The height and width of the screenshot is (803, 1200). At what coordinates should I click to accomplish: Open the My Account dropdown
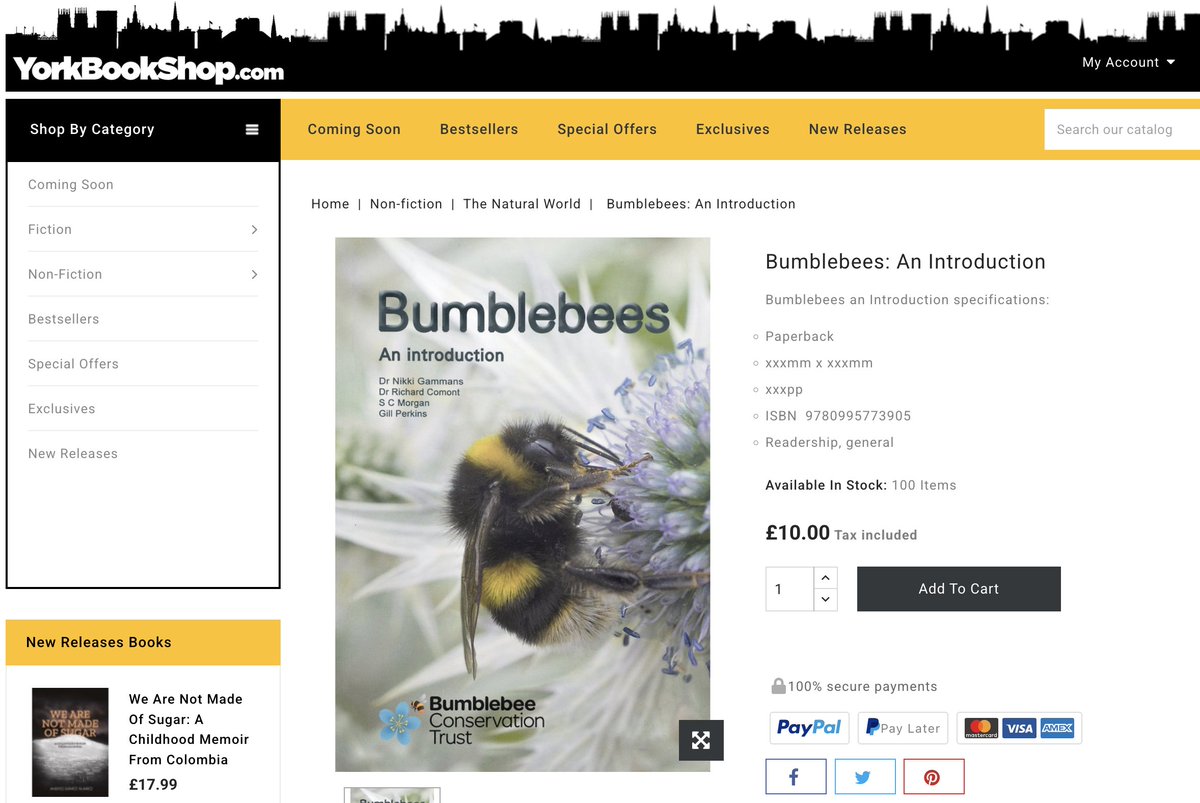(x=1129, y=62)
